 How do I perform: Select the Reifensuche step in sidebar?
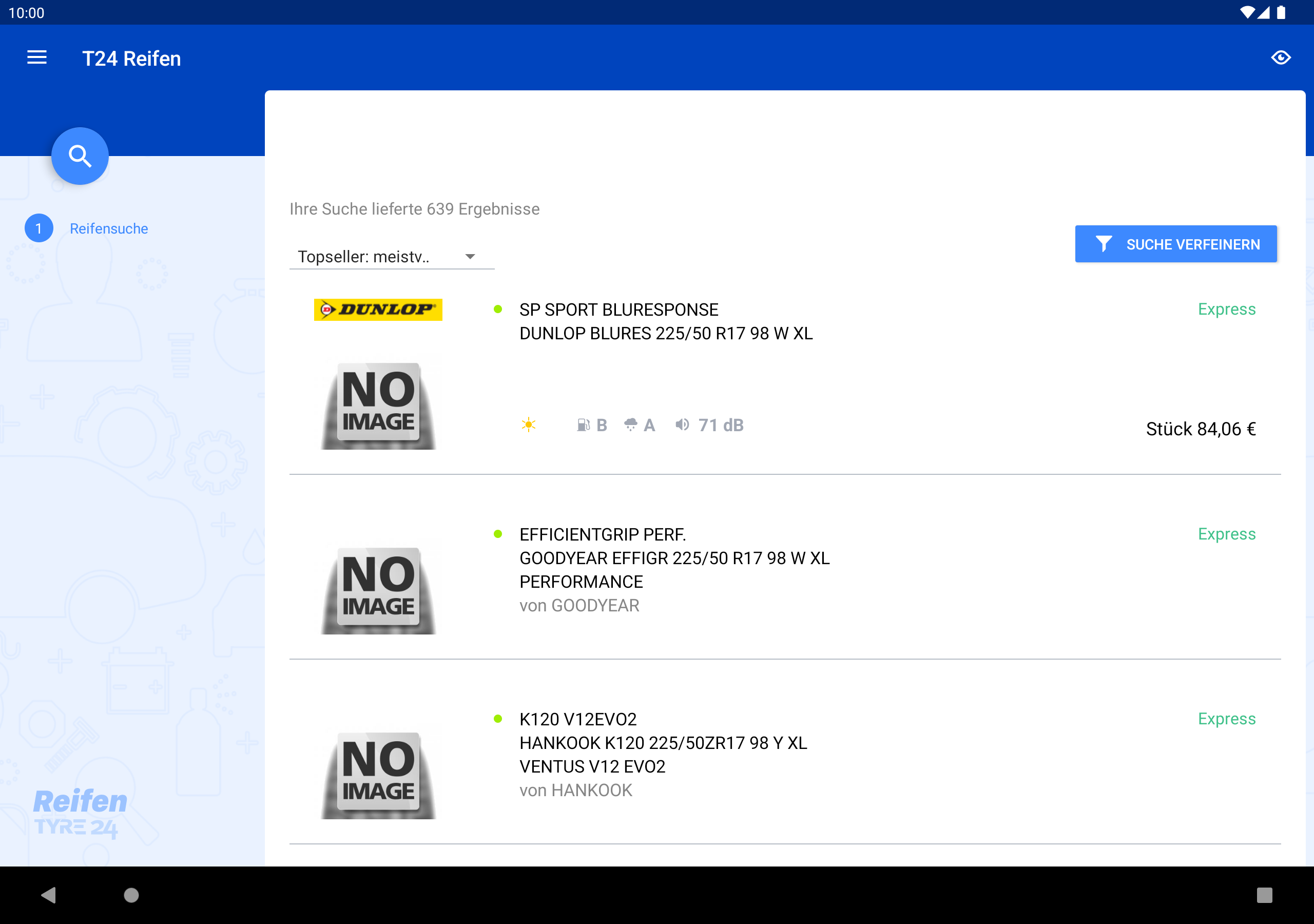tap(109, 228)
